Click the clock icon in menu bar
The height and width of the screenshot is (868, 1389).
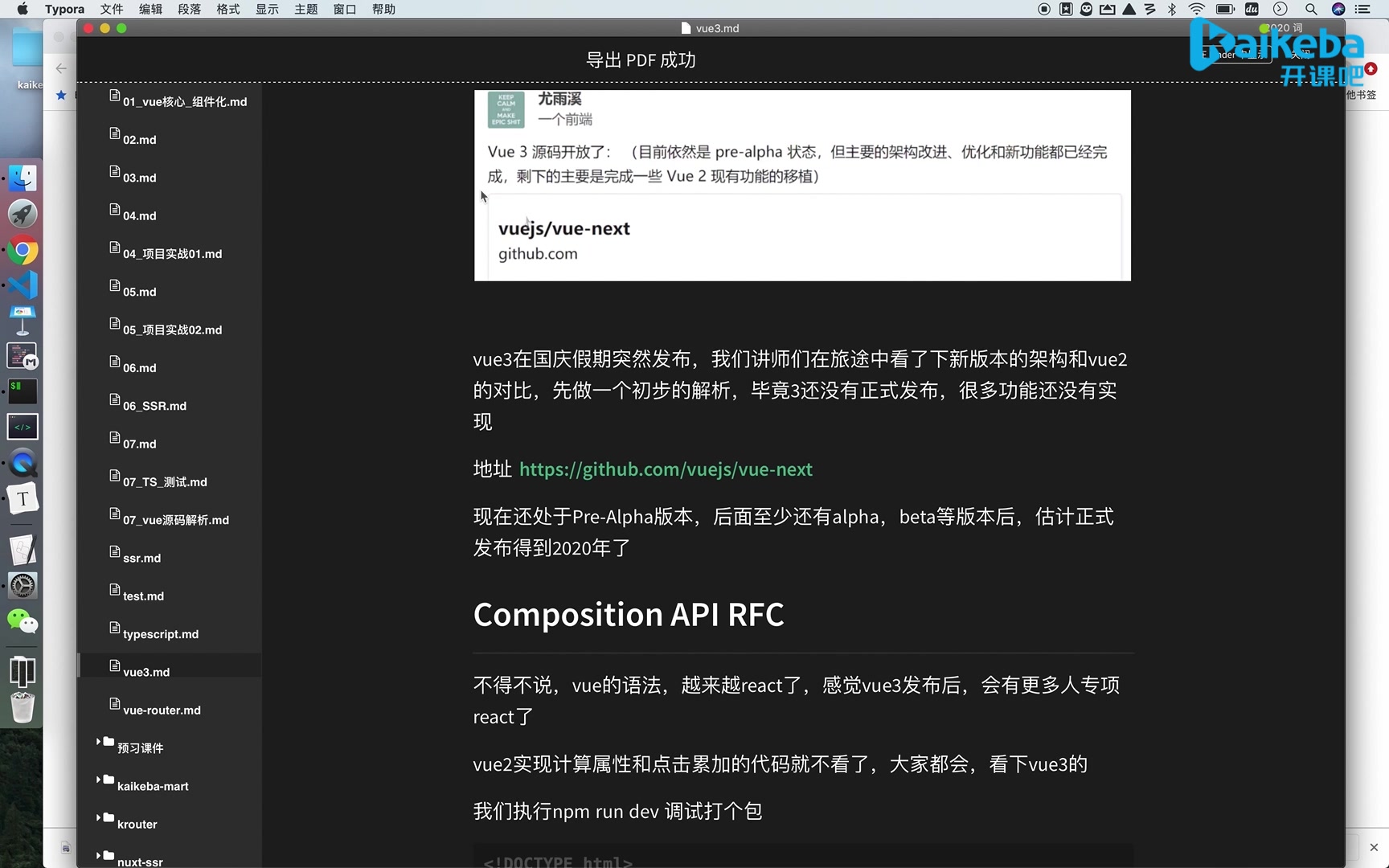click(x=1280, y=9)
